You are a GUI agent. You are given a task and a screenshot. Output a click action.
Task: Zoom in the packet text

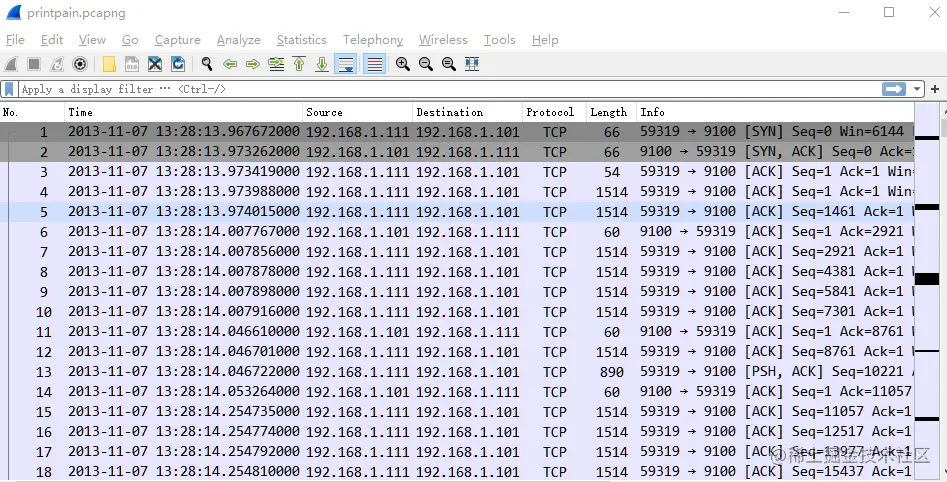point(403,64)
